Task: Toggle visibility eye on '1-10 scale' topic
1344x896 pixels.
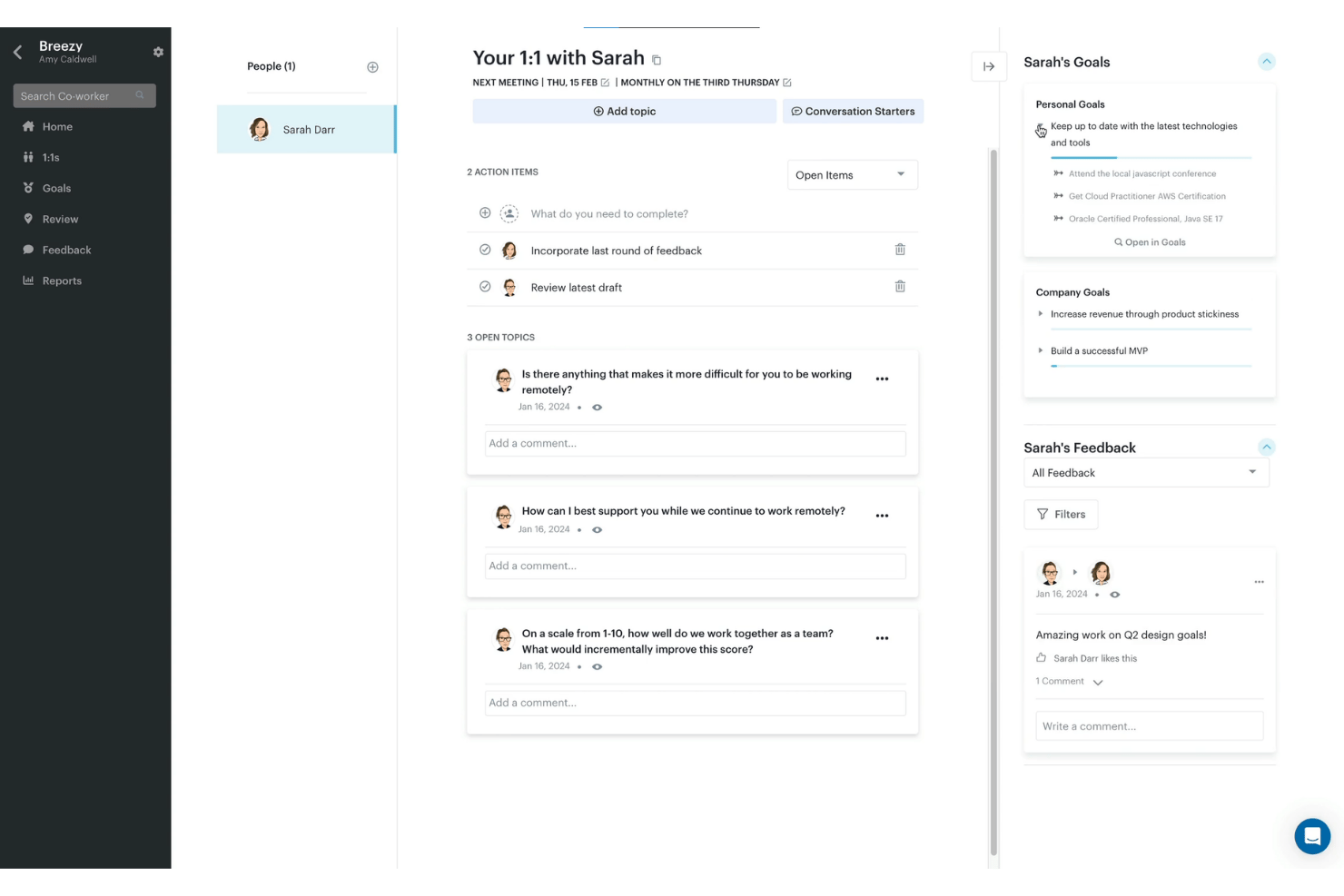Action: click(598, 667)
